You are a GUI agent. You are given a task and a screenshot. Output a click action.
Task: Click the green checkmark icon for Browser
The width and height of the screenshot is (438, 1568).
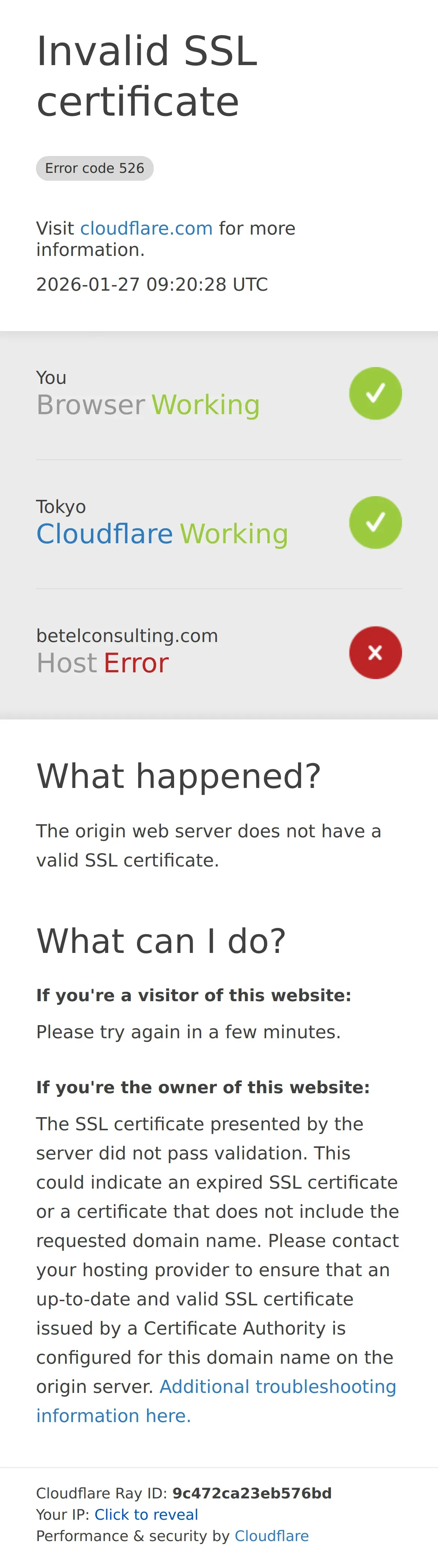tap(375, 393)
